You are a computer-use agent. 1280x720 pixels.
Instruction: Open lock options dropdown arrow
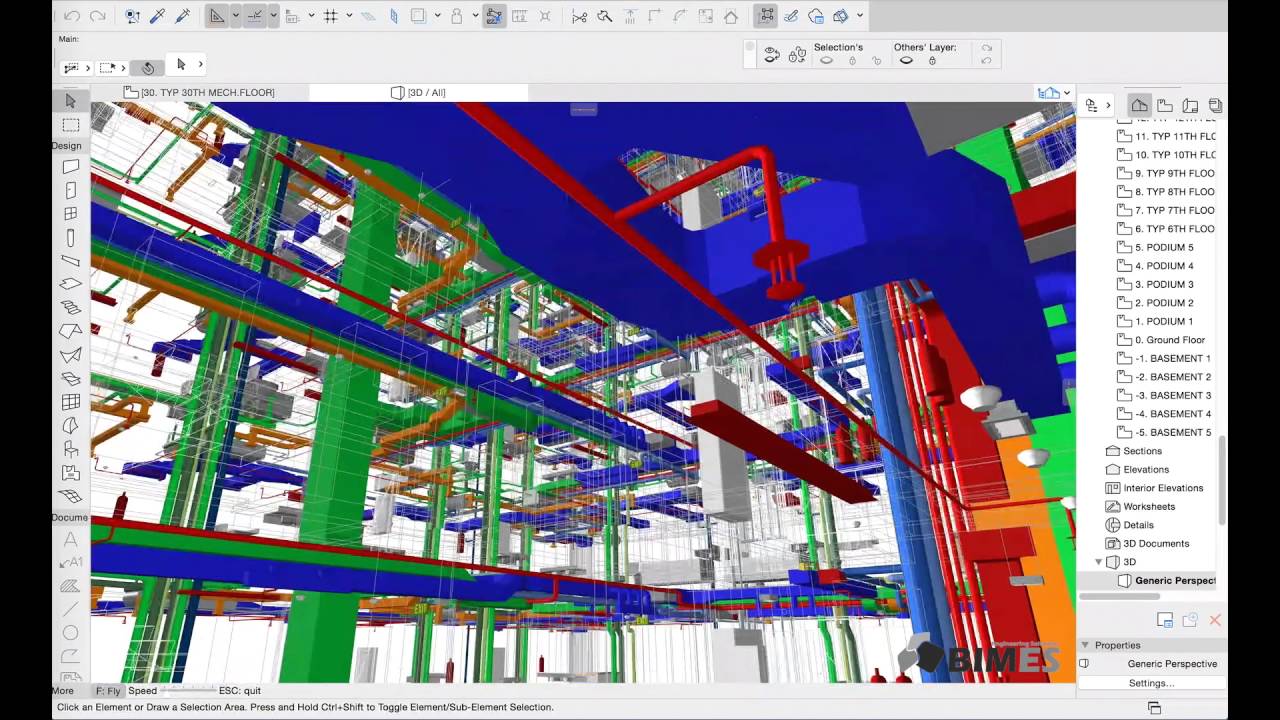pos(474,16)
